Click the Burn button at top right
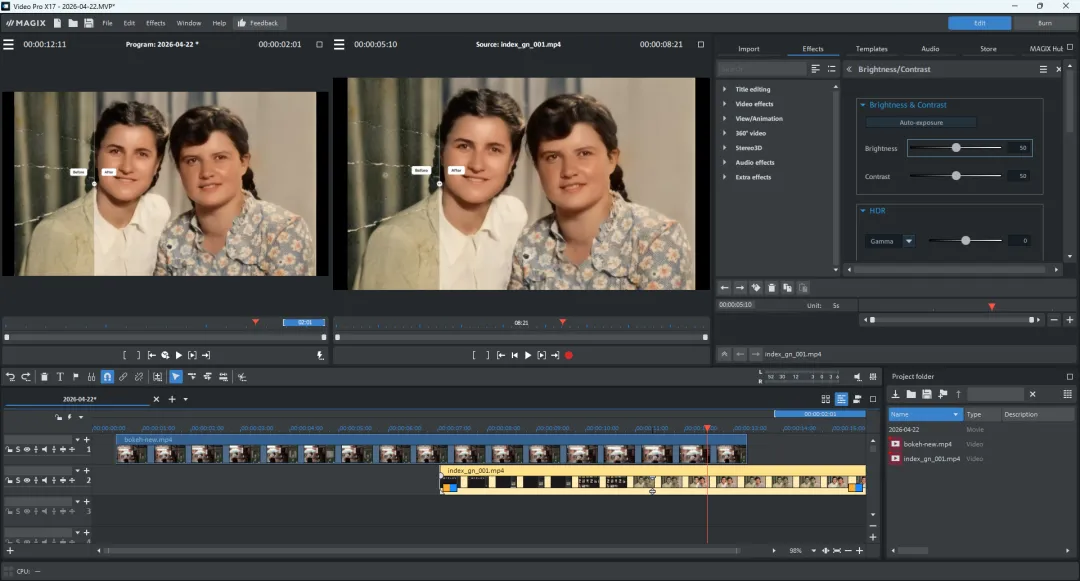1080x581 pixels. click(x=1044, y=23)
